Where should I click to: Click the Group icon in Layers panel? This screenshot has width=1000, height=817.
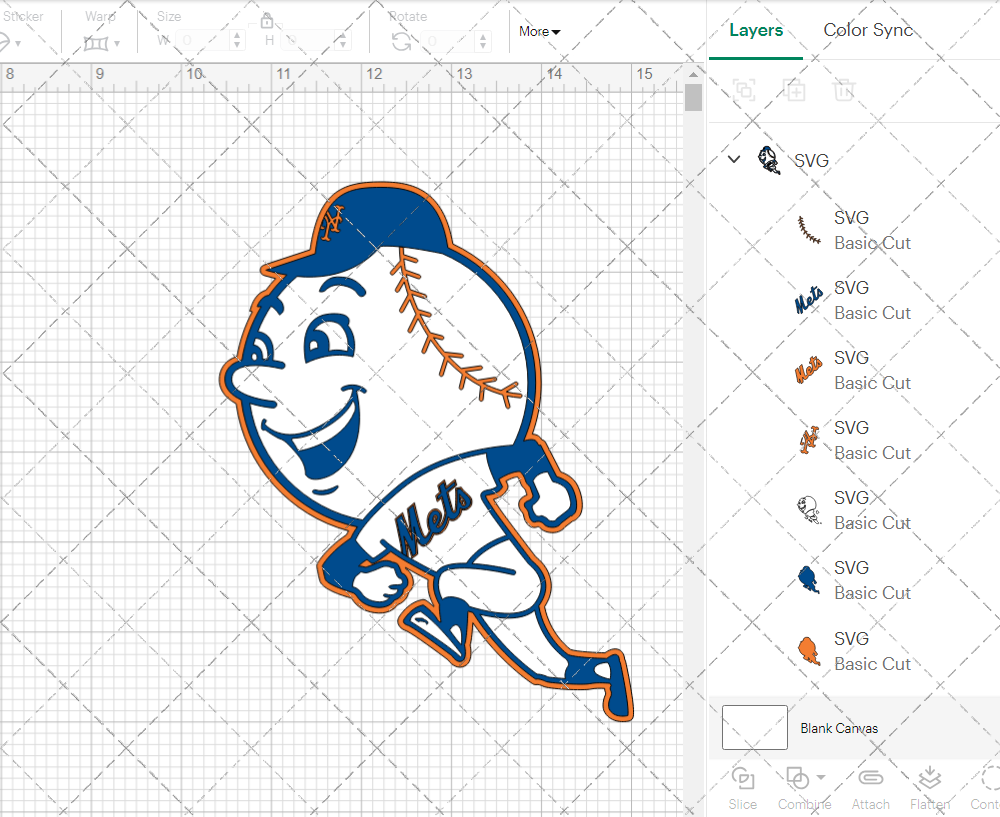click(x=743, y=90)
